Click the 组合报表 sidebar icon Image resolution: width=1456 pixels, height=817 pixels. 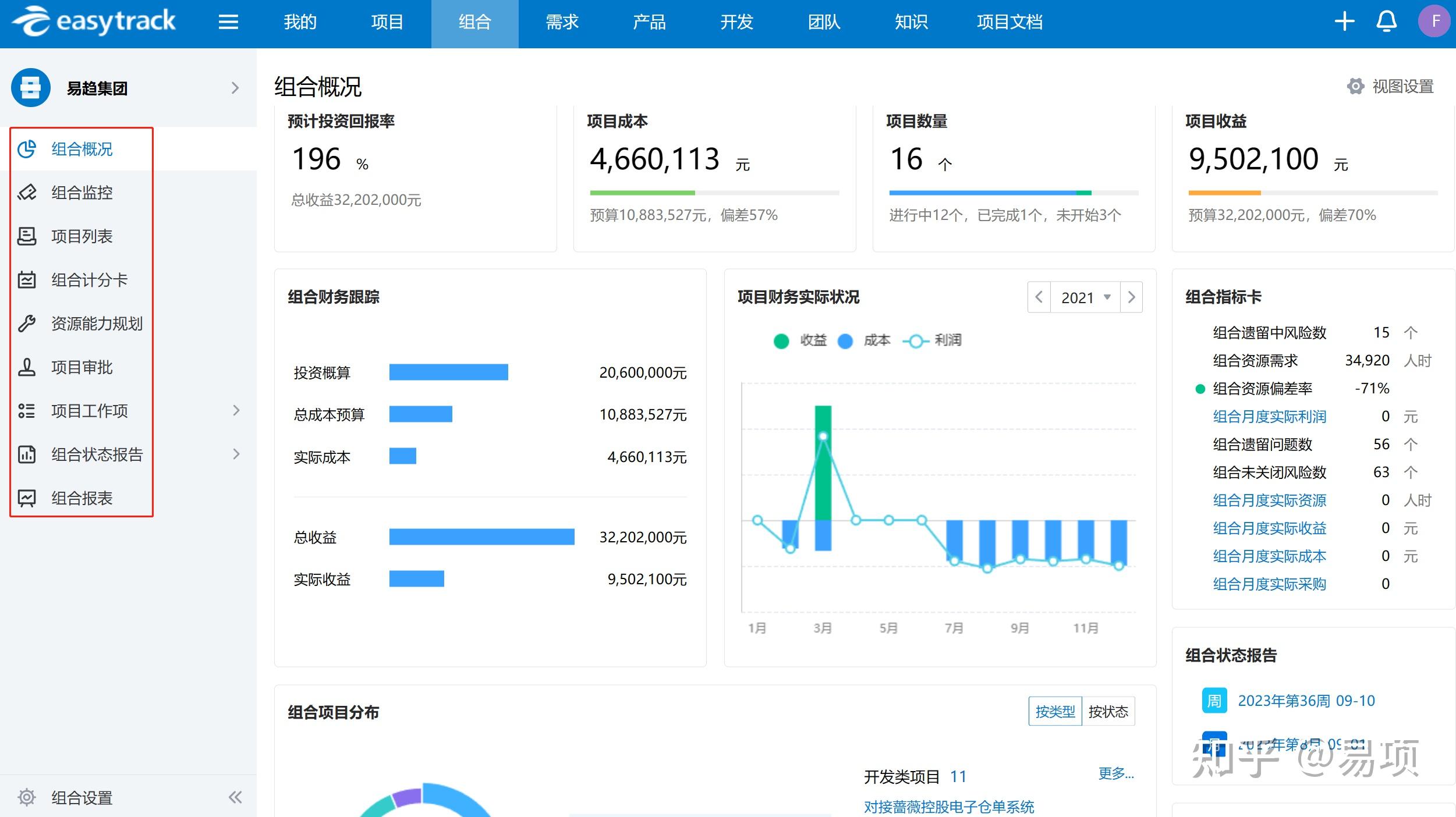pos(27,498)
